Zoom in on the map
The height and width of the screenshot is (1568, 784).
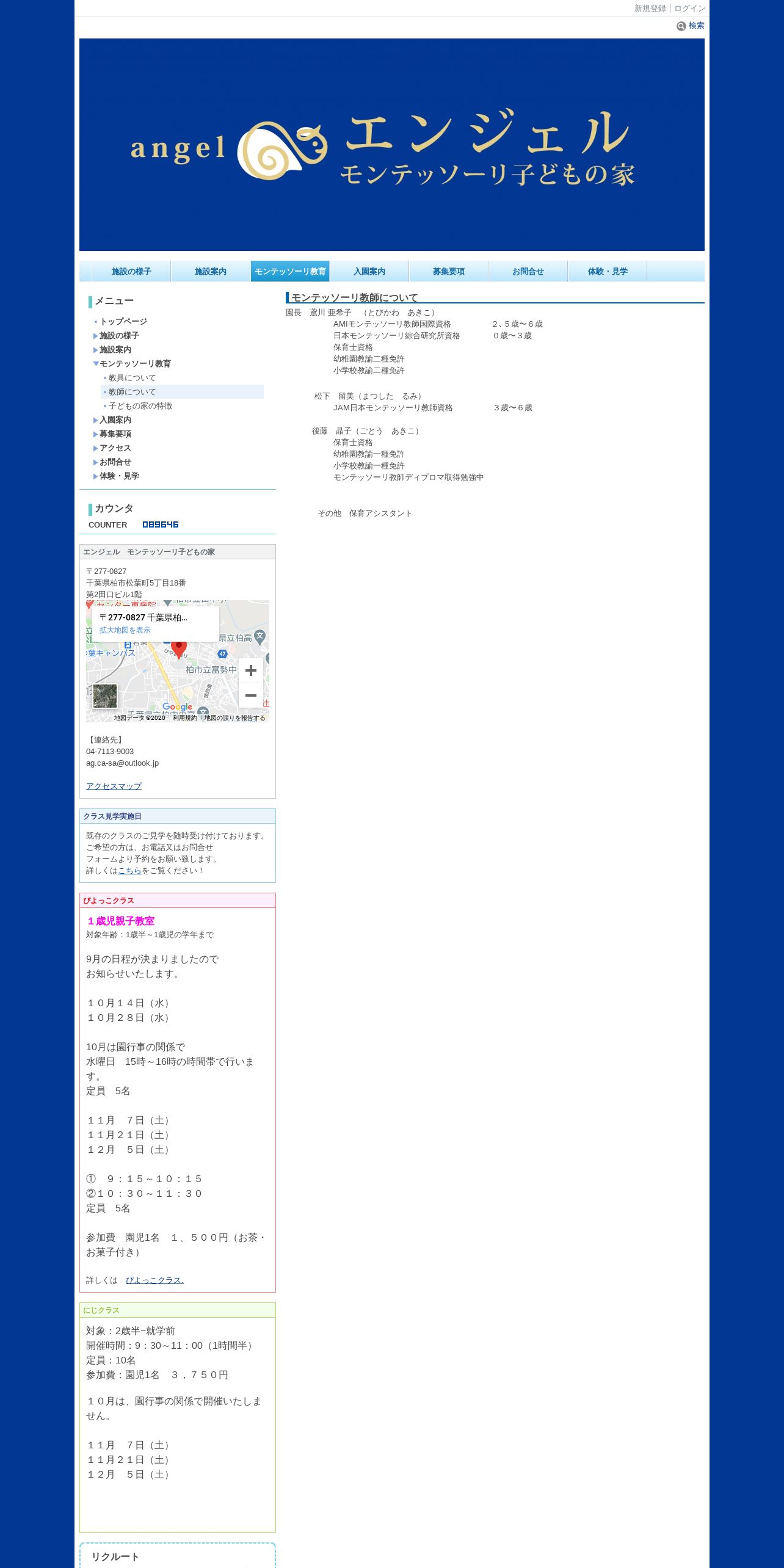251,670
